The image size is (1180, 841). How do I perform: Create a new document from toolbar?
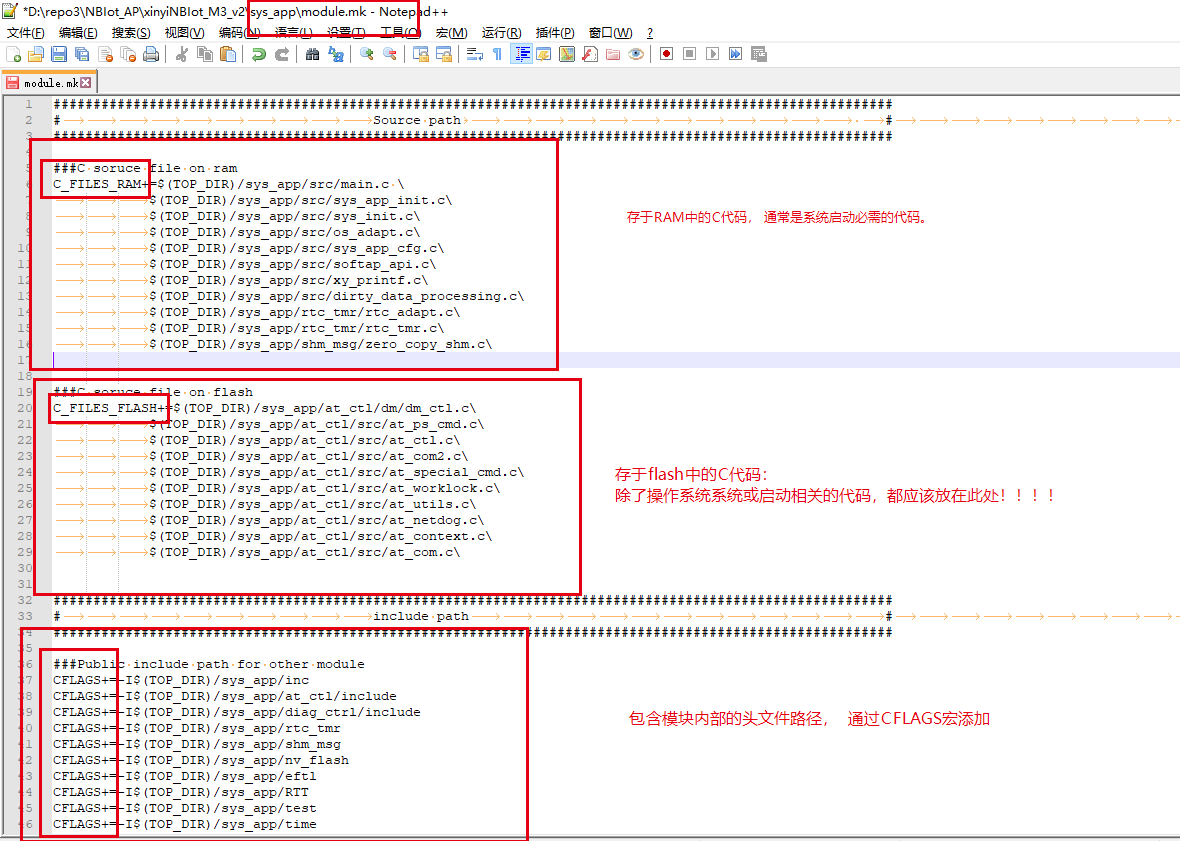pos(14,54)
